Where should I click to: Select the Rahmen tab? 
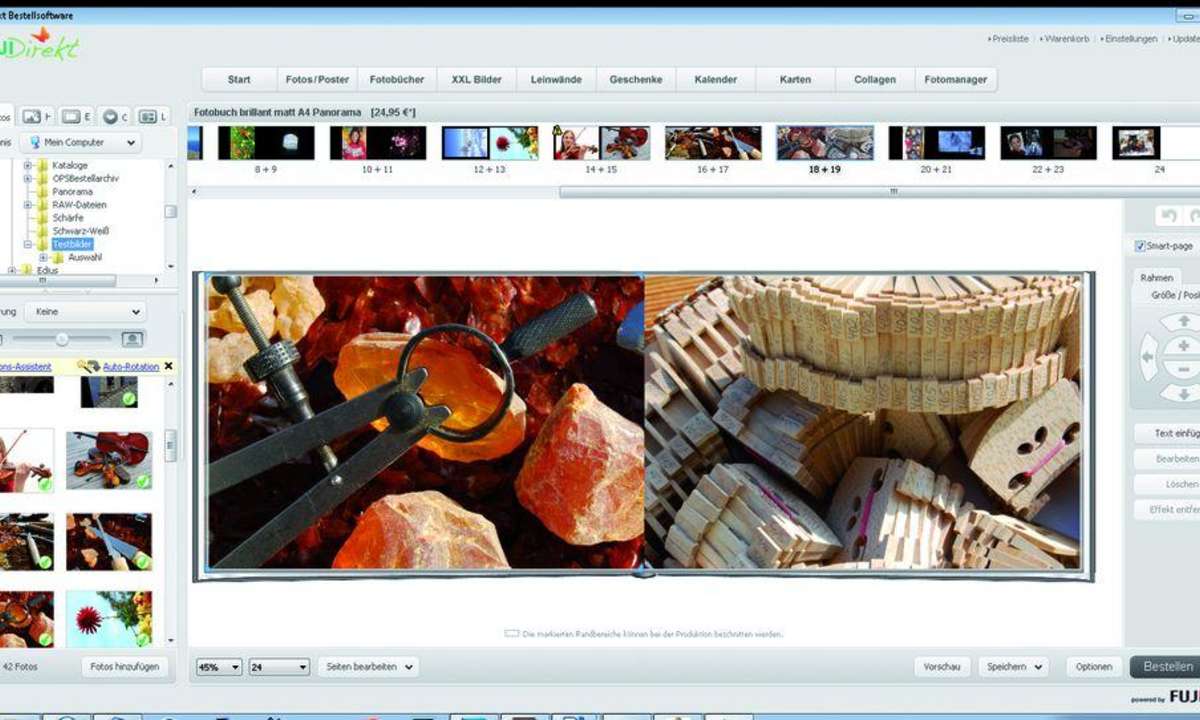[x=1157, y=277]
